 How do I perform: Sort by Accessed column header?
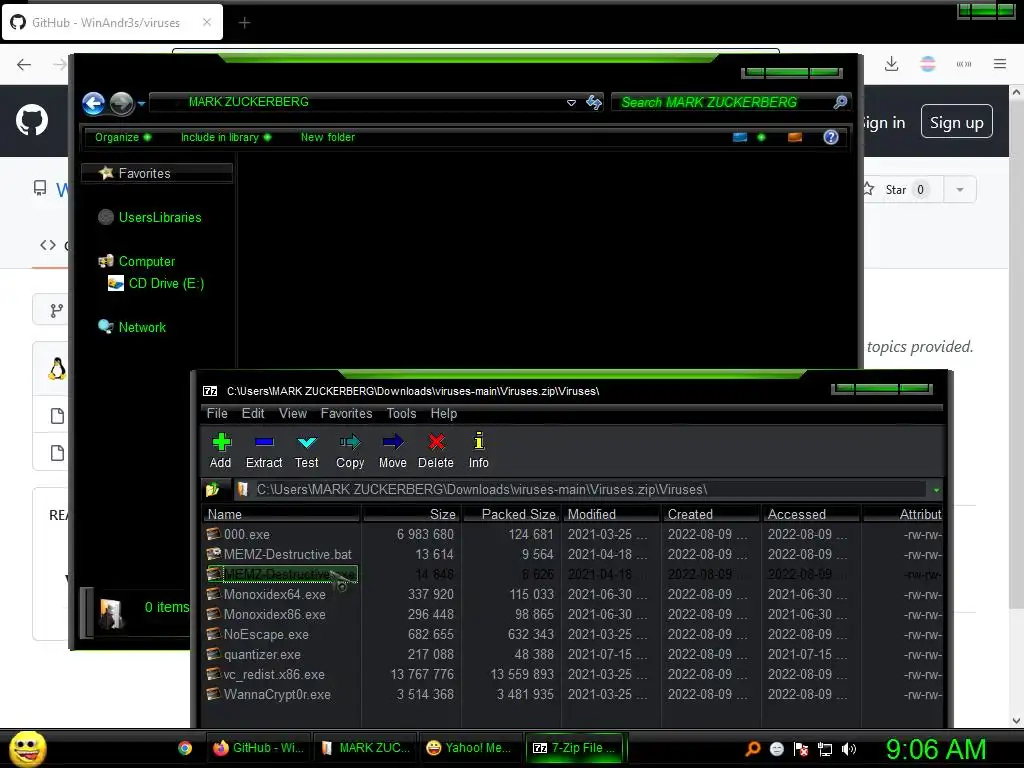(x=811, y=514)
